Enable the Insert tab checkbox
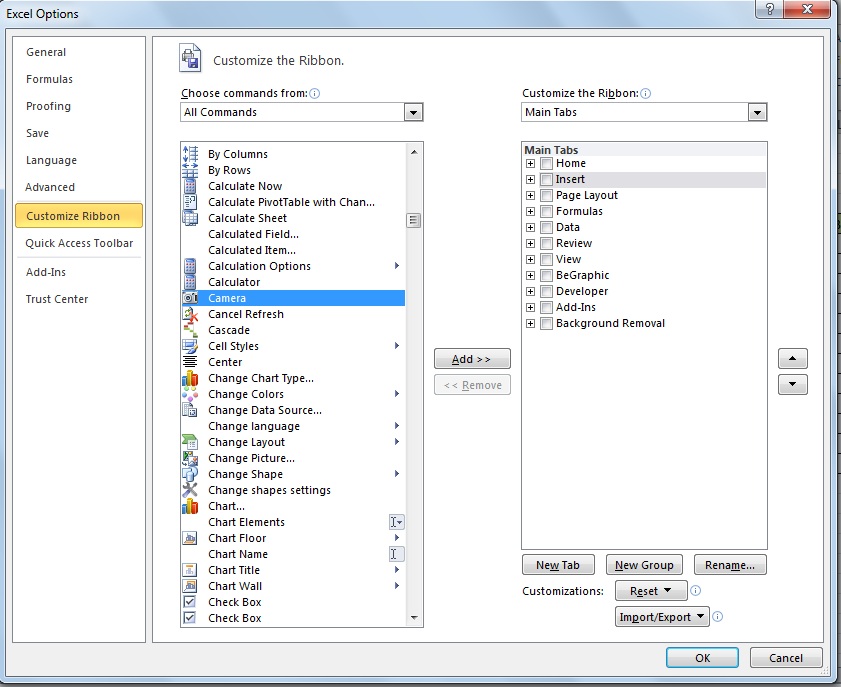This screenshot has width=841, height=687. 544,179
